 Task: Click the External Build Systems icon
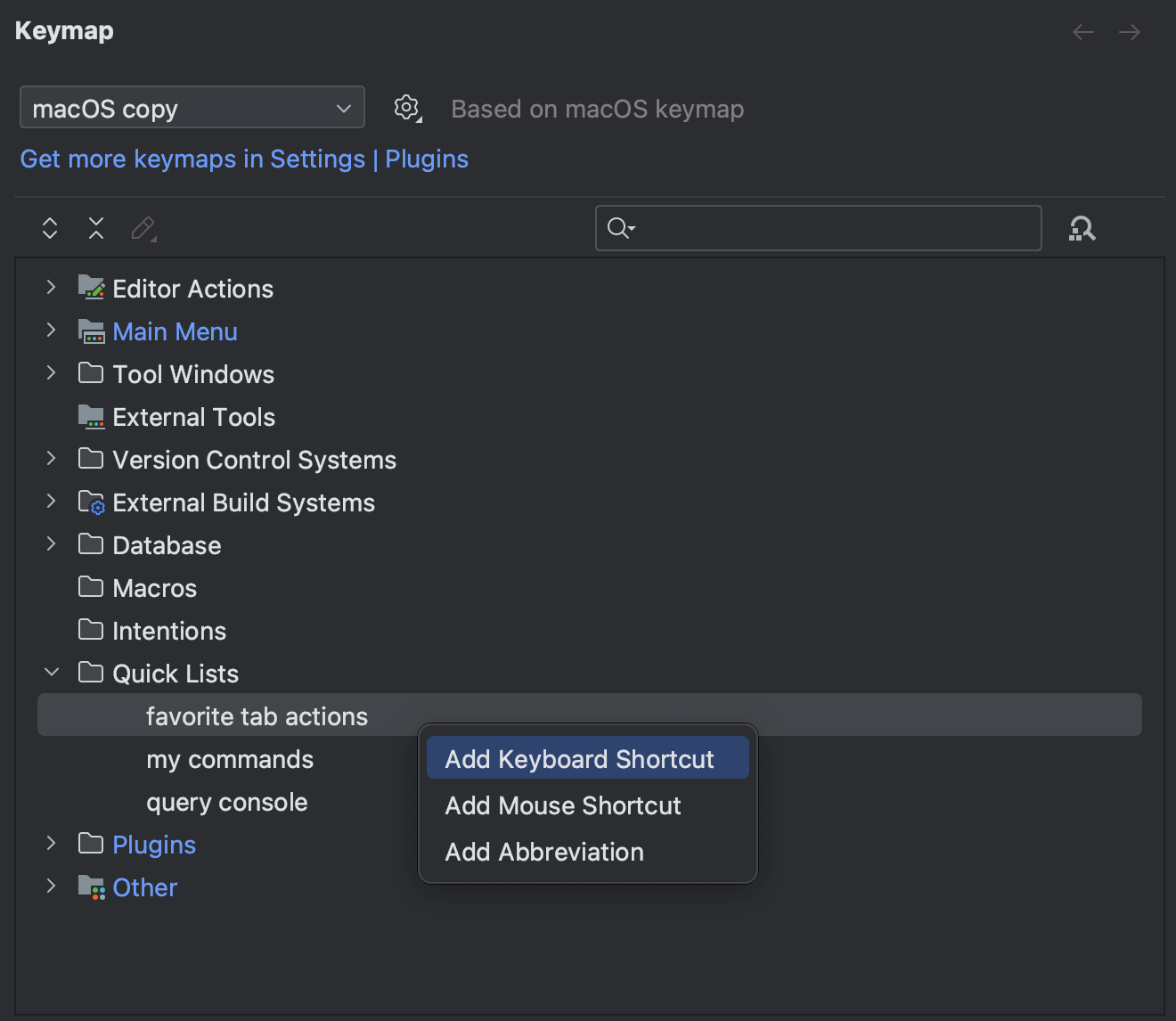point(92,502)
